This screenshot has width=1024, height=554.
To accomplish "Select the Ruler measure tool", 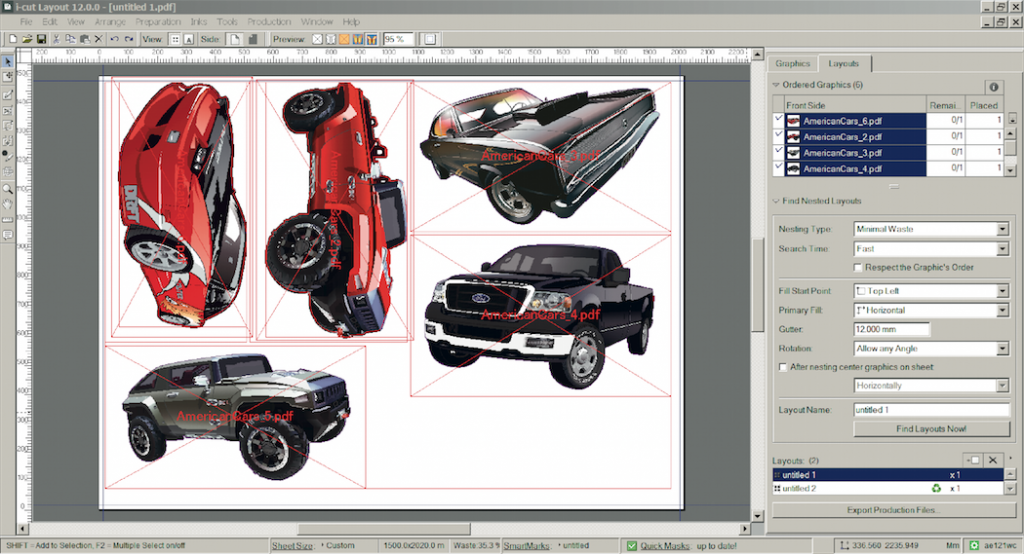I will tap(7, 220).
